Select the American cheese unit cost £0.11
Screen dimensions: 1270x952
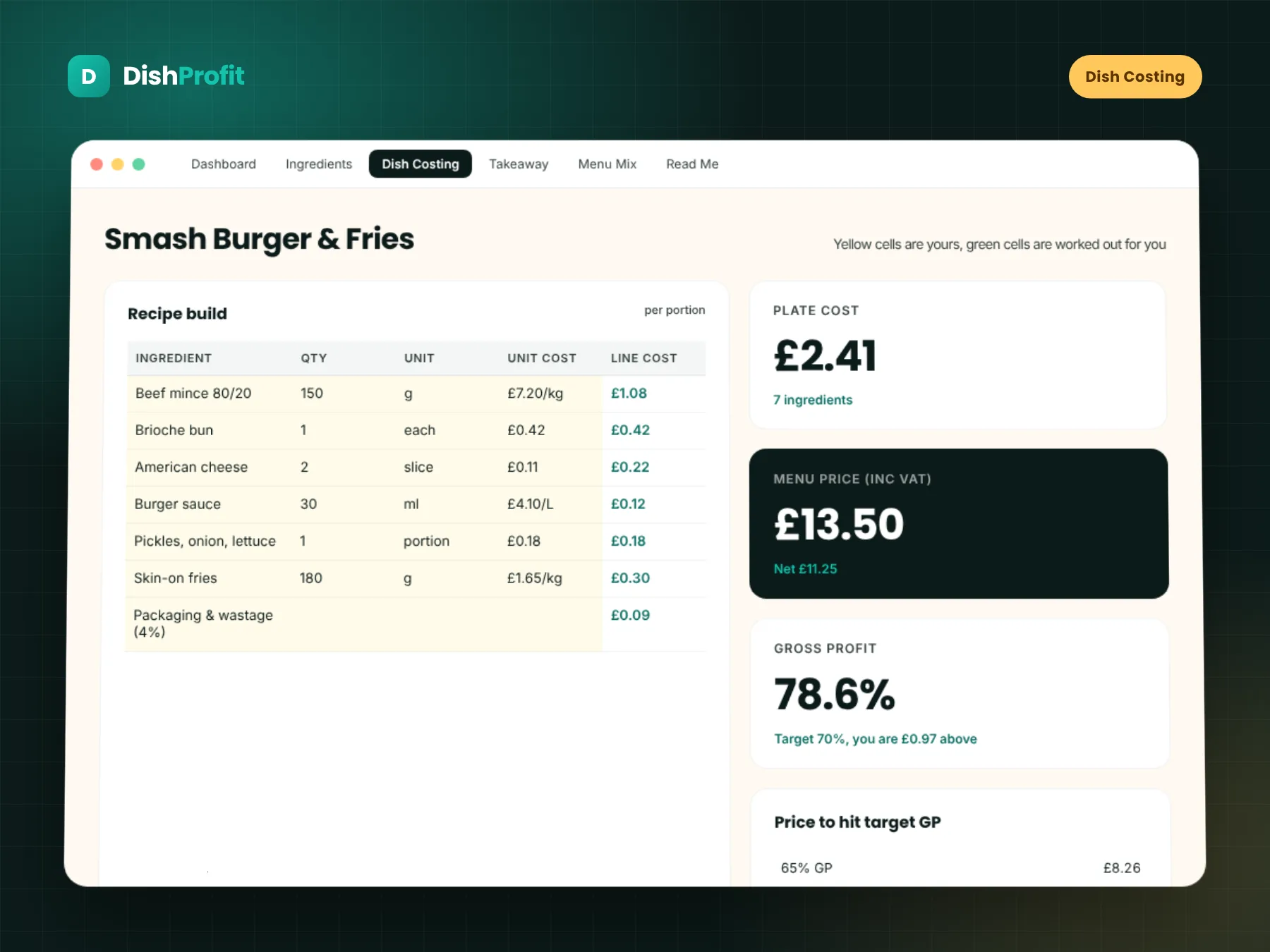(523, 468)
